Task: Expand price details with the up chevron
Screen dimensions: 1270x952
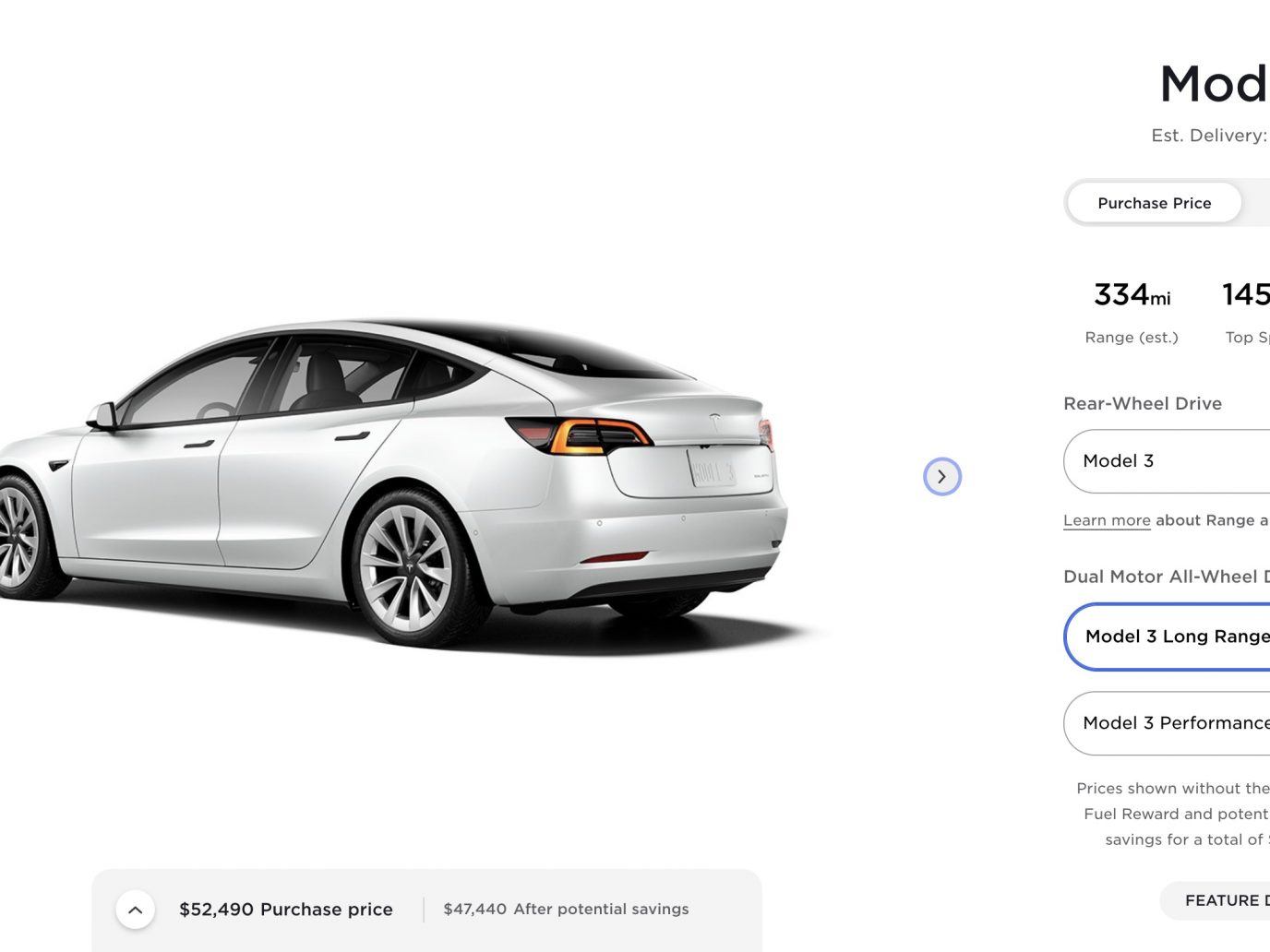Action: click(135, 910)
